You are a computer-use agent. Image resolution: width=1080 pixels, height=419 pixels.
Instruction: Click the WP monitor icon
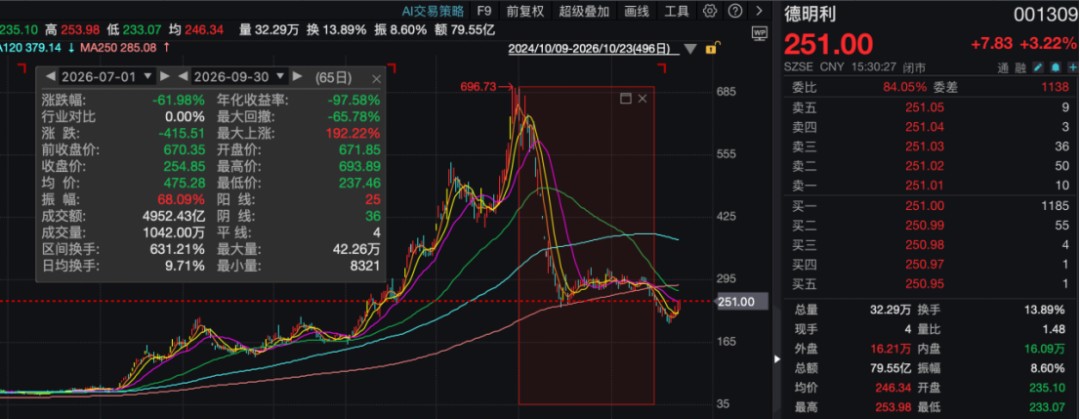tap(760, 32)
